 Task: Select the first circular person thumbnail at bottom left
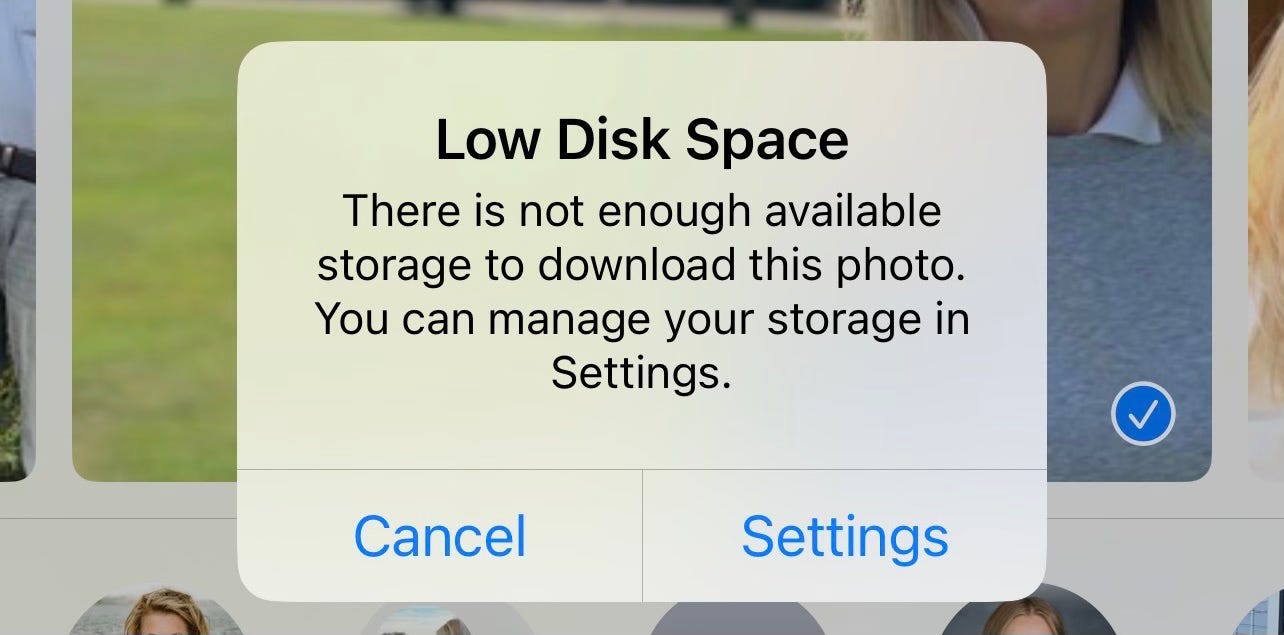pyautogui.click(x=156, y=610)
